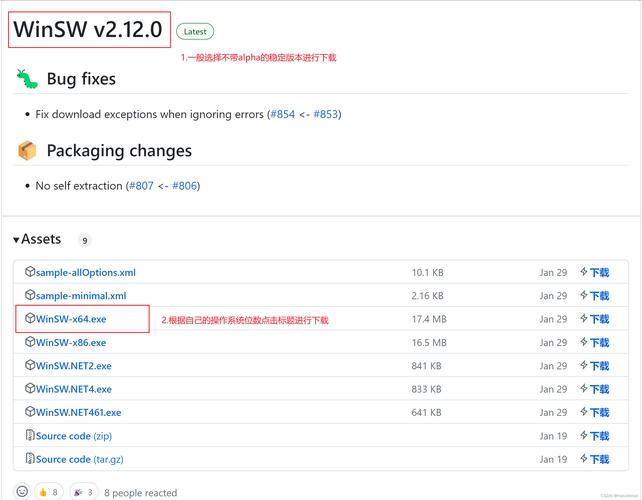
Task: Click 下载 button for WinSW.NET461.exe
Action: pos(599,413)
